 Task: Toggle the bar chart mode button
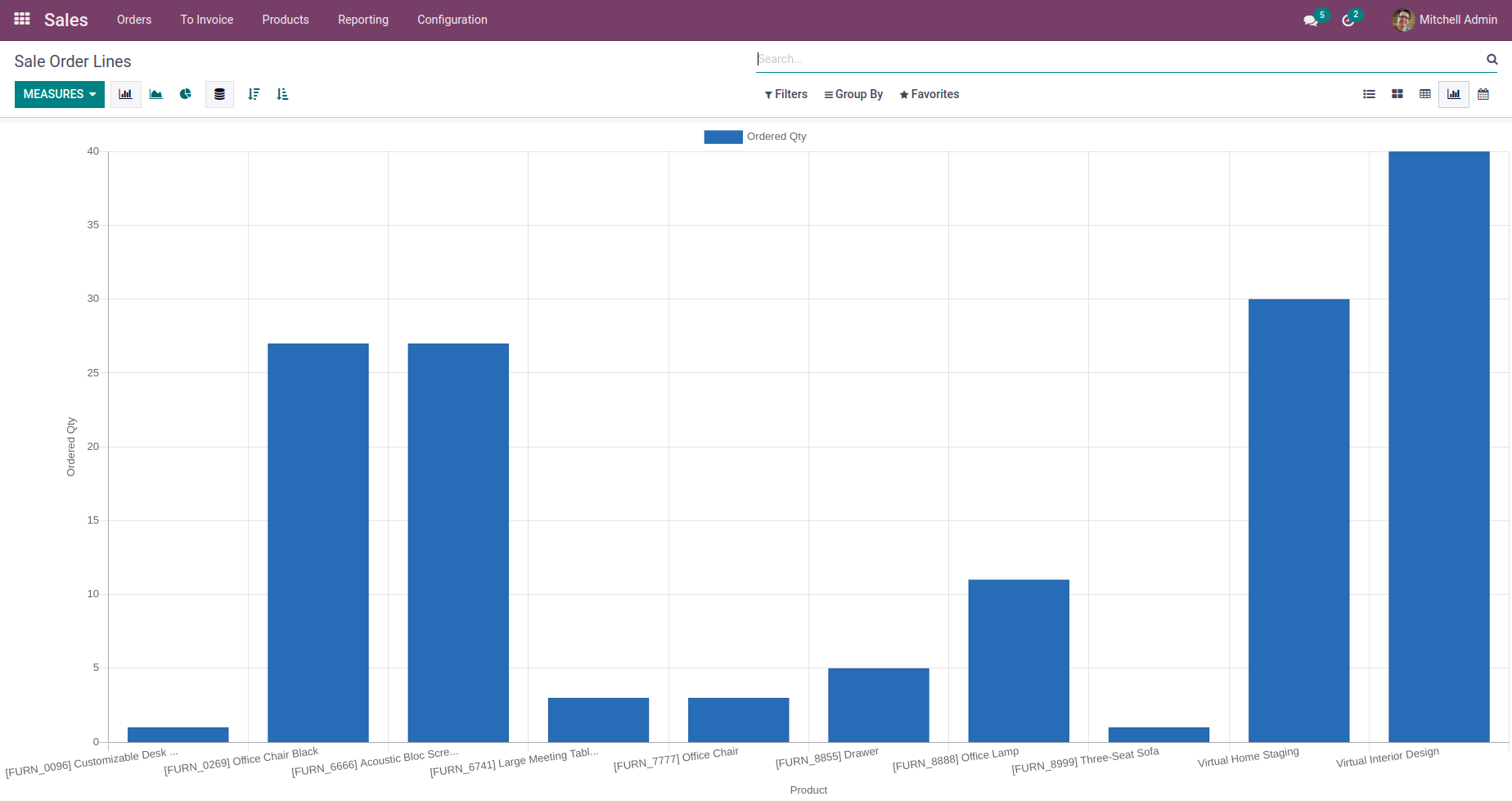click(x=125, y=94)
